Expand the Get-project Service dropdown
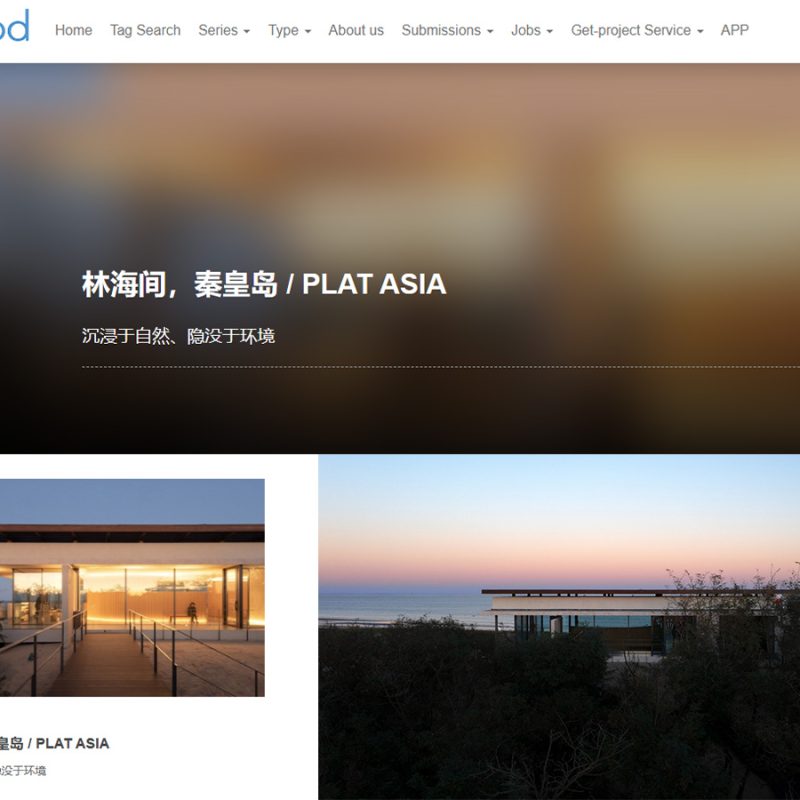 [637, 31]
